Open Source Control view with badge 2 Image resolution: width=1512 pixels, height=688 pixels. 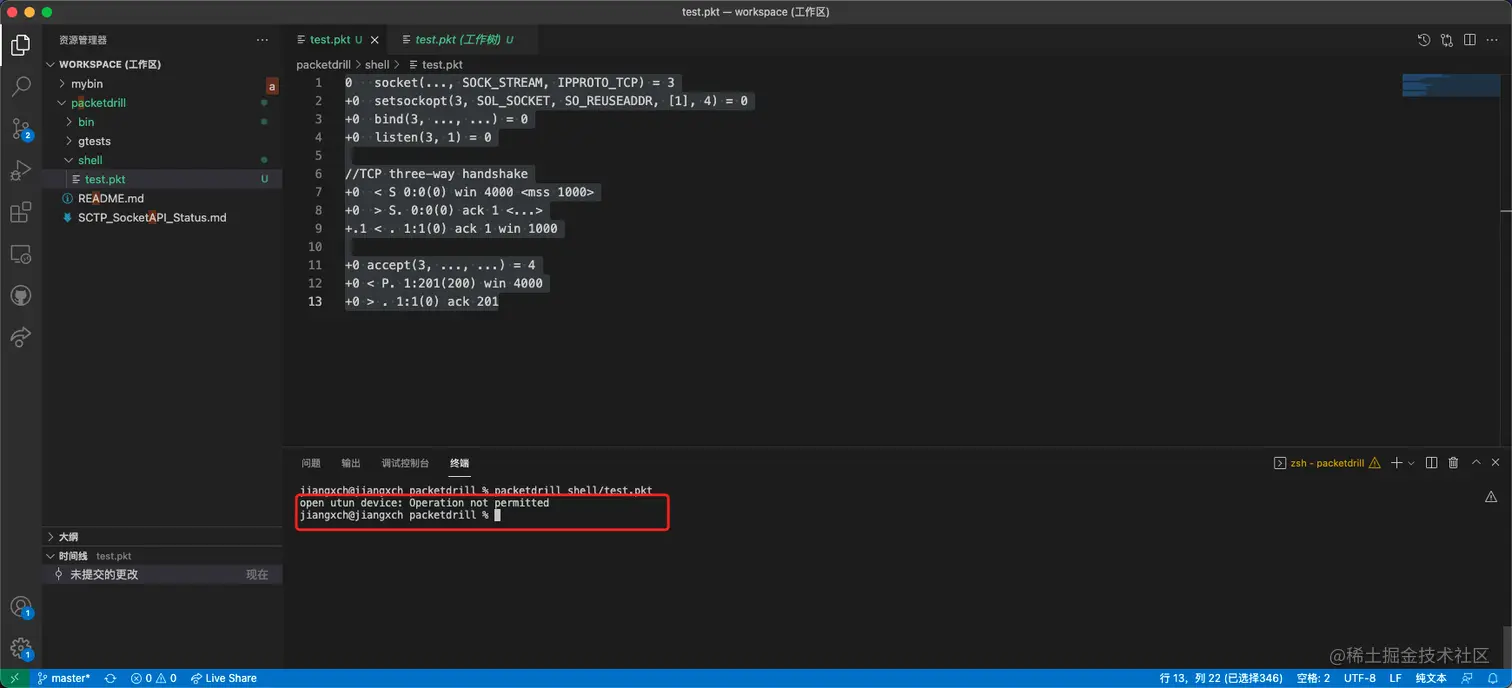click(x=20, y=128)
